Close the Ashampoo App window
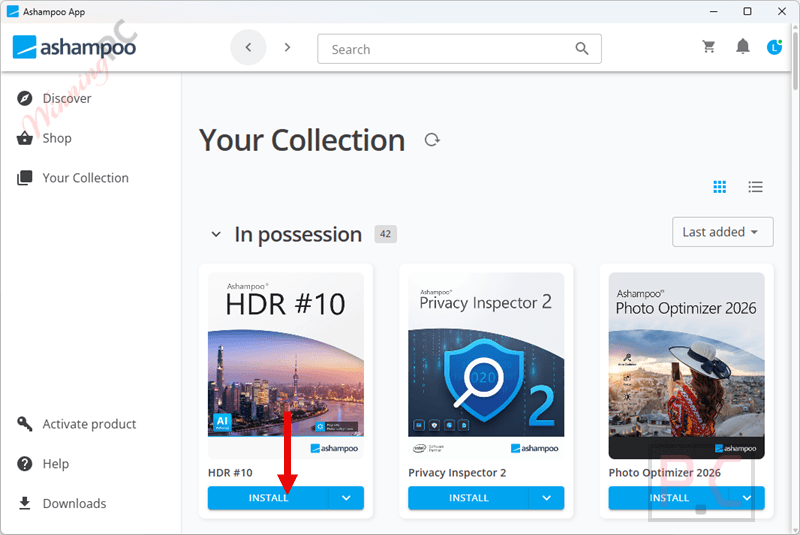Viewport: 800px width, 535px height. 782,11
